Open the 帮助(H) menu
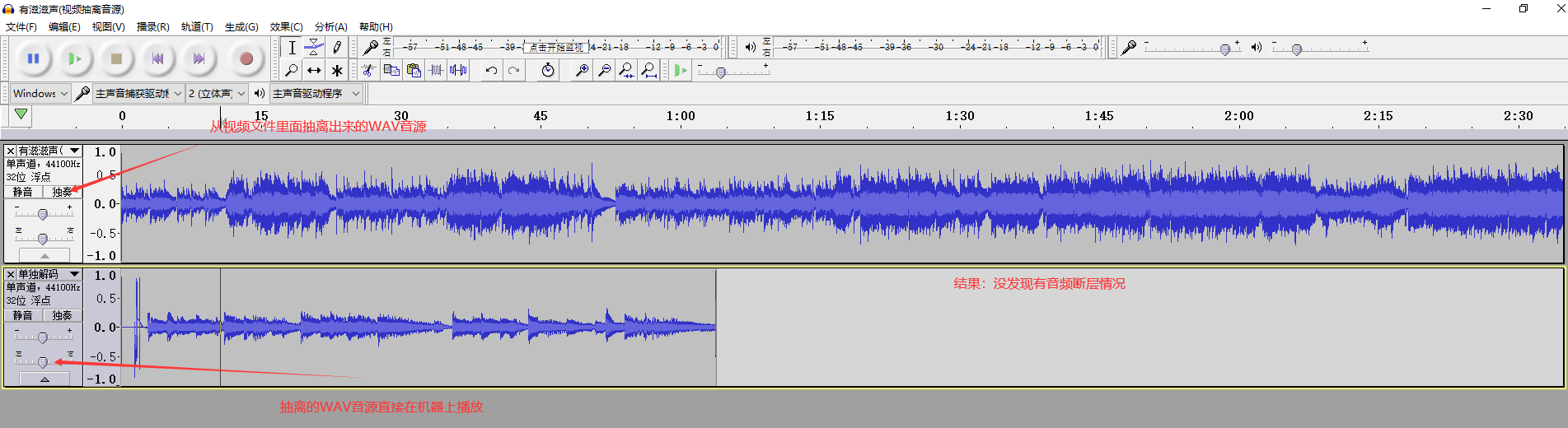This screenshot has width=1568, height=428. (376, 26)
